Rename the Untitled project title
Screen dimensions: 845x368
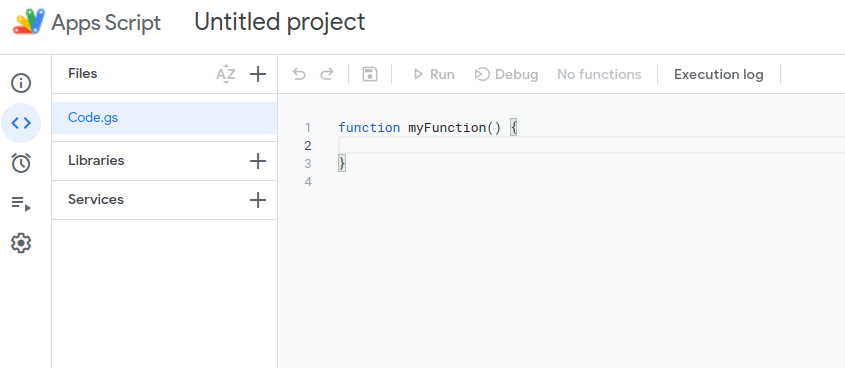[x=280, y=23]
